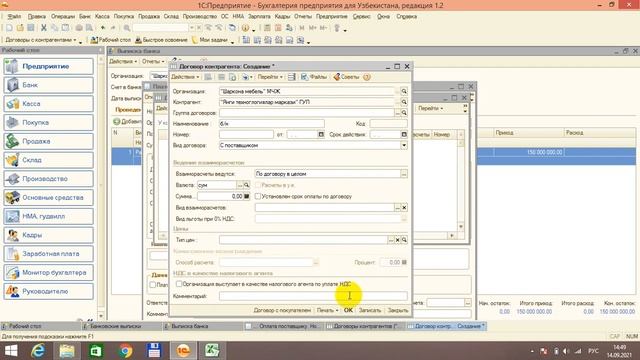This screenshot has width=640, height=360.
Task: Click Записать button in contract dialog
Action: (x=370, y=310)
